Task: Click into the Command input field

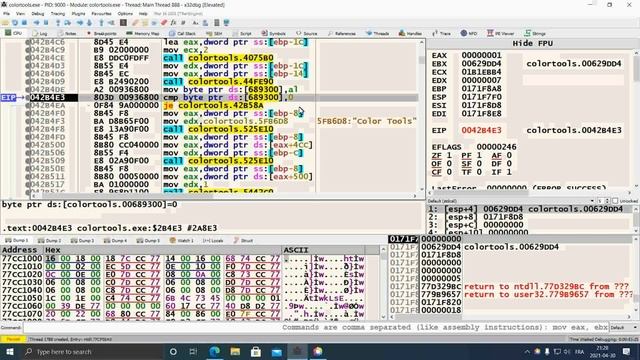Action: (x=316, y=328)
